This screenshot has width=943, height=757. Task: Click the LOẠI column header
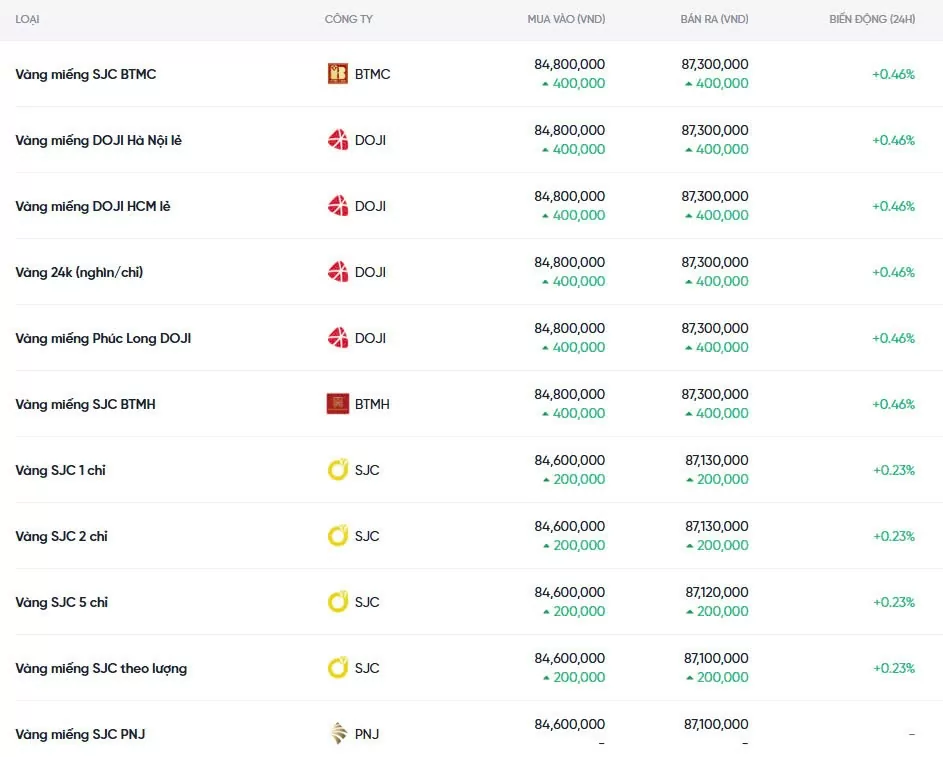27,19
